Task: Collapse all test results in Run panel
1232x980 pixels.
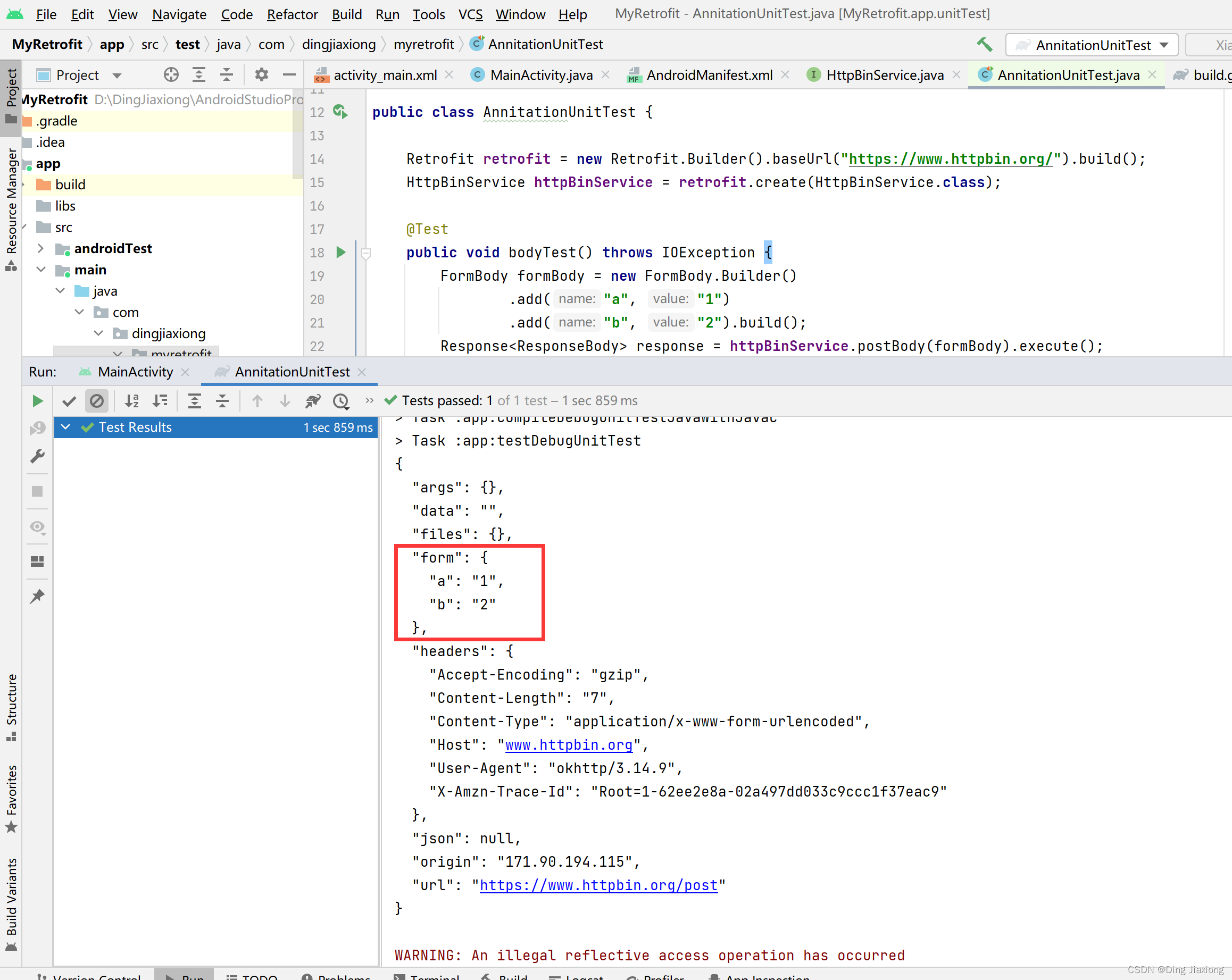Action: click(x=222, y=401)
